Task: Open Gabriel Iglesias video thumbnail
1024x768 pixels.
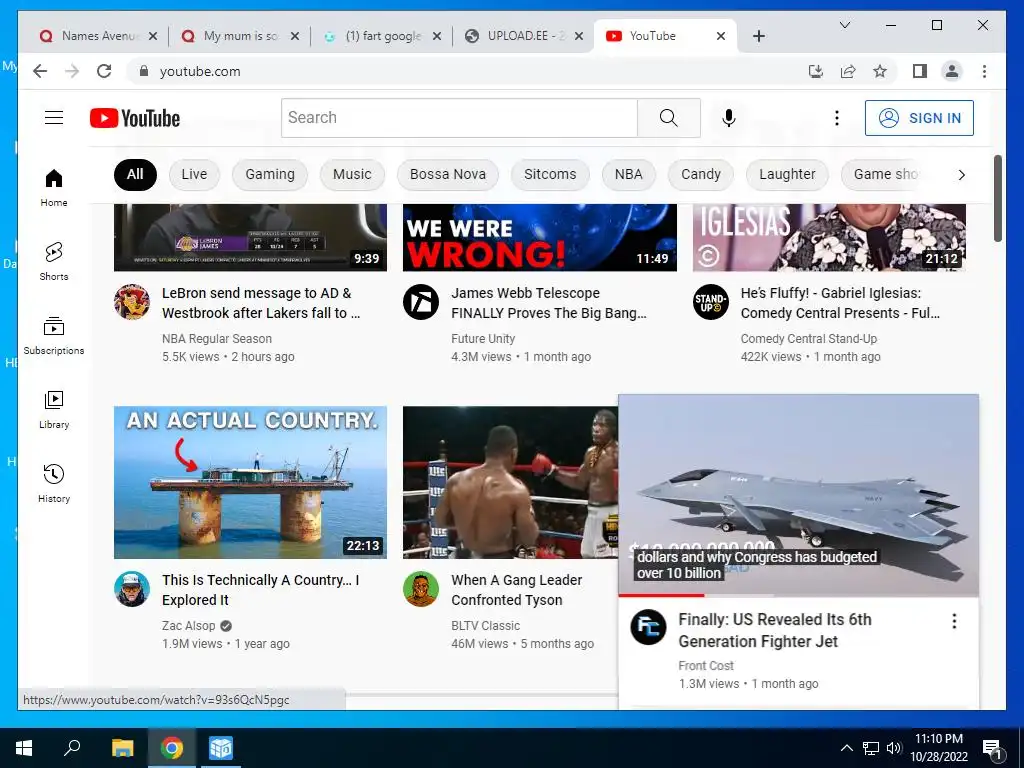Action: [x=829, y=237]
